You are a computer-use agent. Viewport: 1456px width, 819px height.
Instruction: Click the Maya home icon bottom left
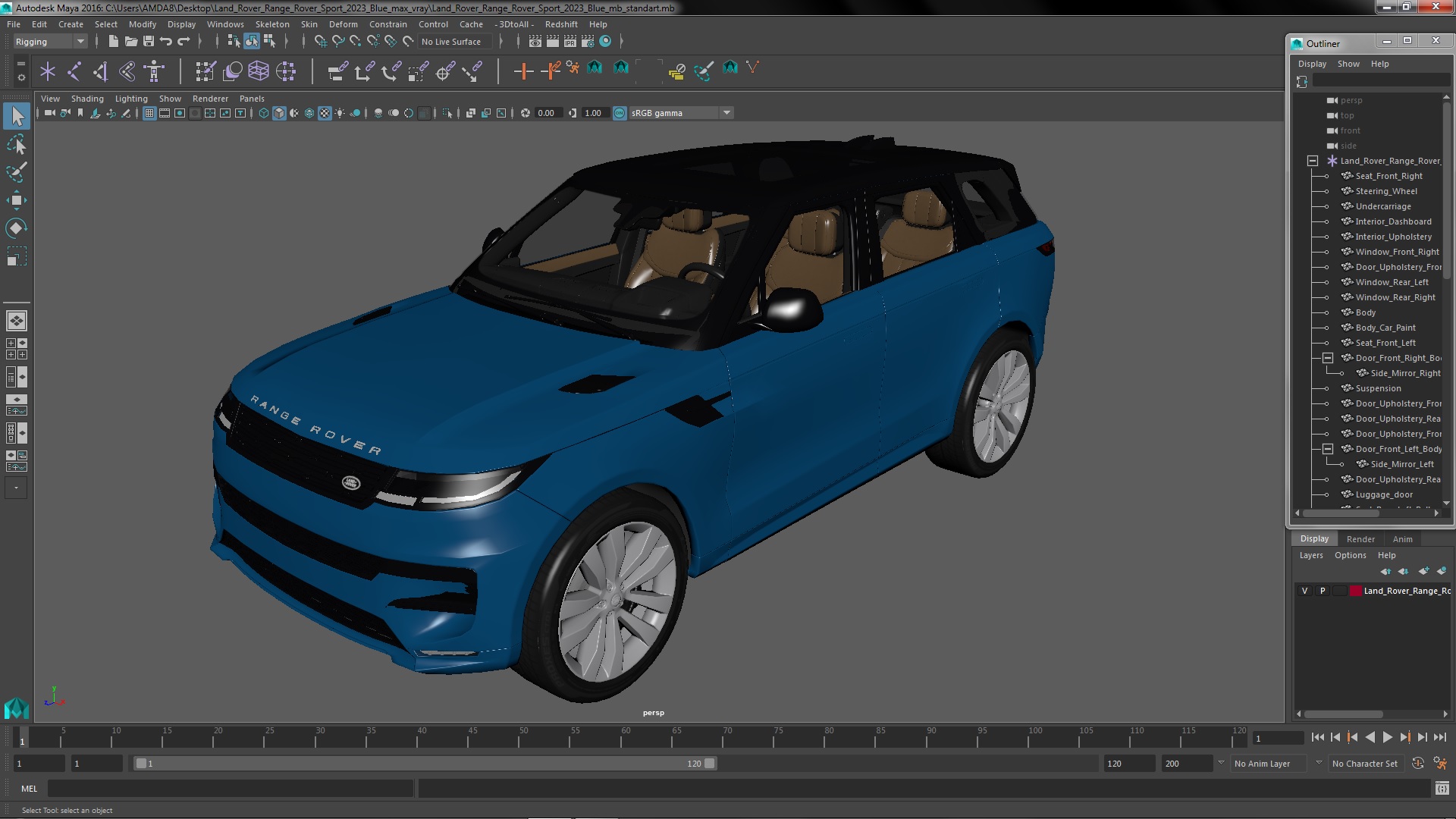pos(16,708)
